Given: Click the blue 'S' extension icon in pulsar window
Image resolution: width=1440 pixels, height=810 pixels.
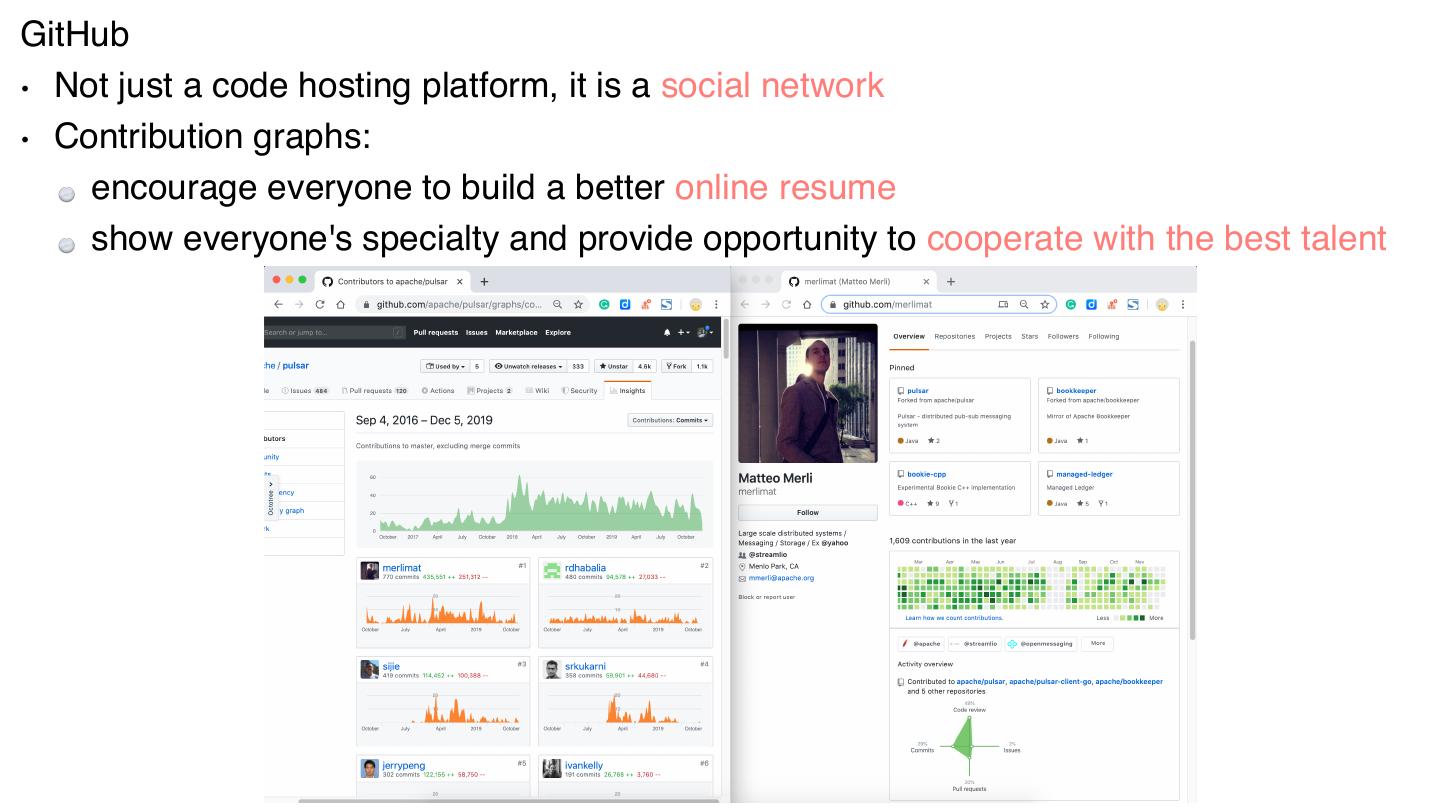Looking at the screenshot, I should pyautogui.click(x=665, y=305).
